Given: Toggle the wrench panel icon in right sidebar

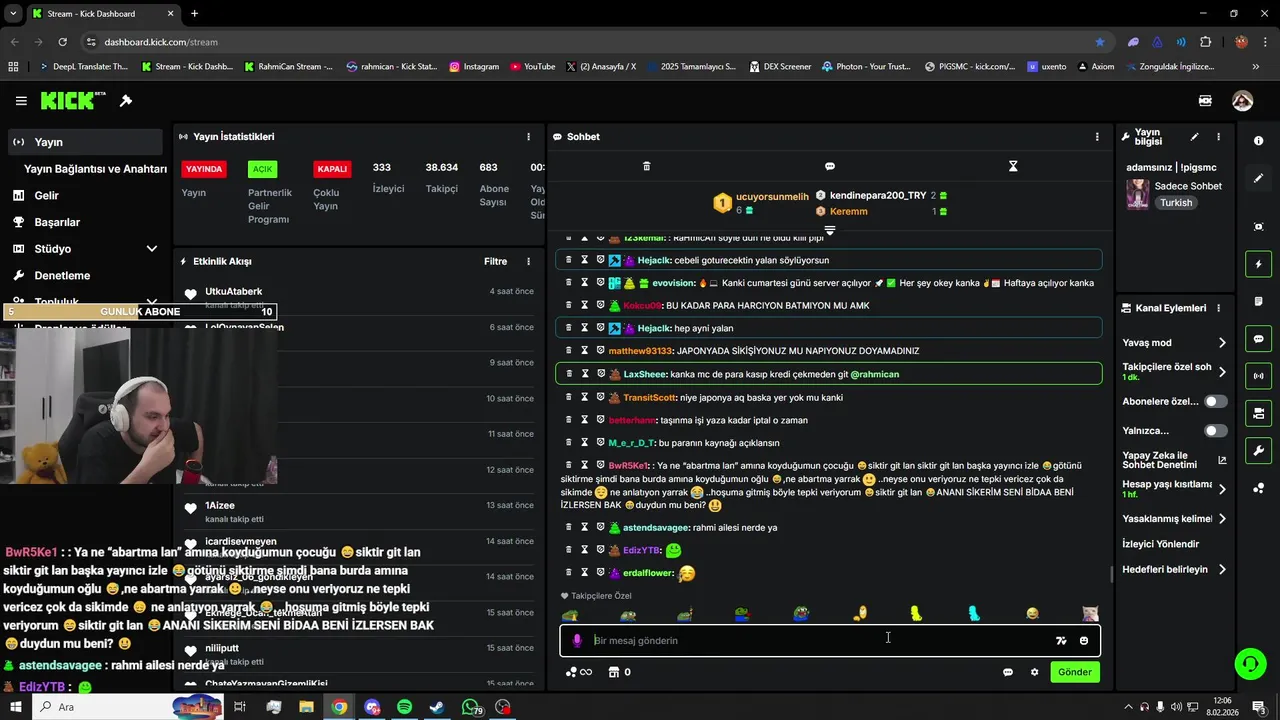Looking at the screenshot, I should (1258, 451).
